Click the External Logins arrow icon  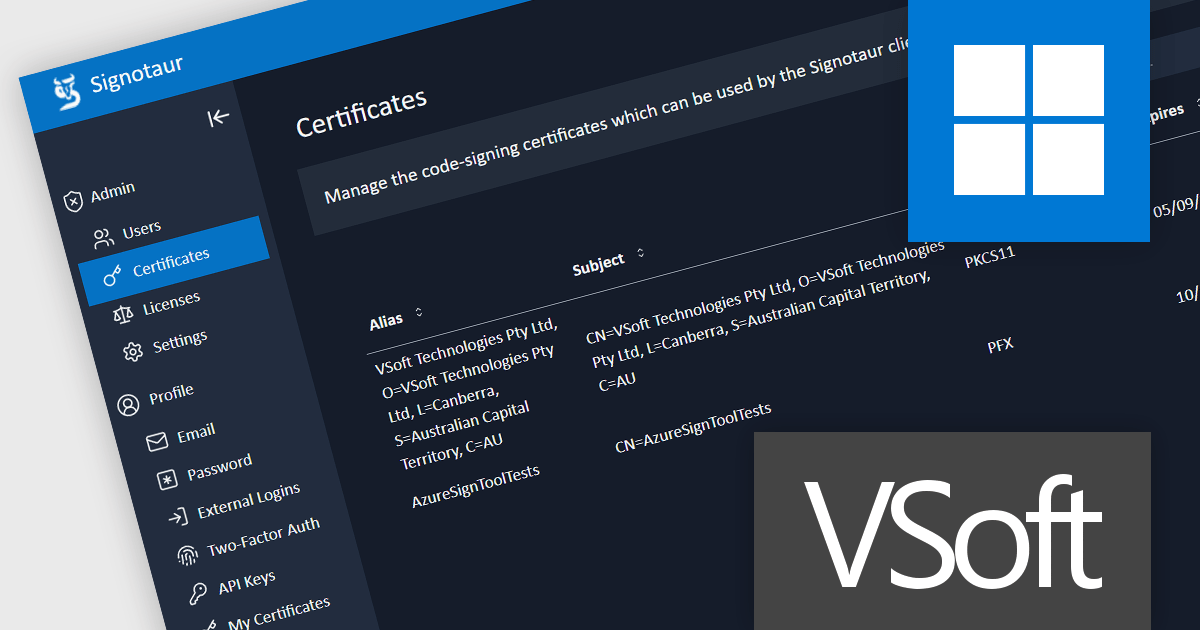[177, 517]
